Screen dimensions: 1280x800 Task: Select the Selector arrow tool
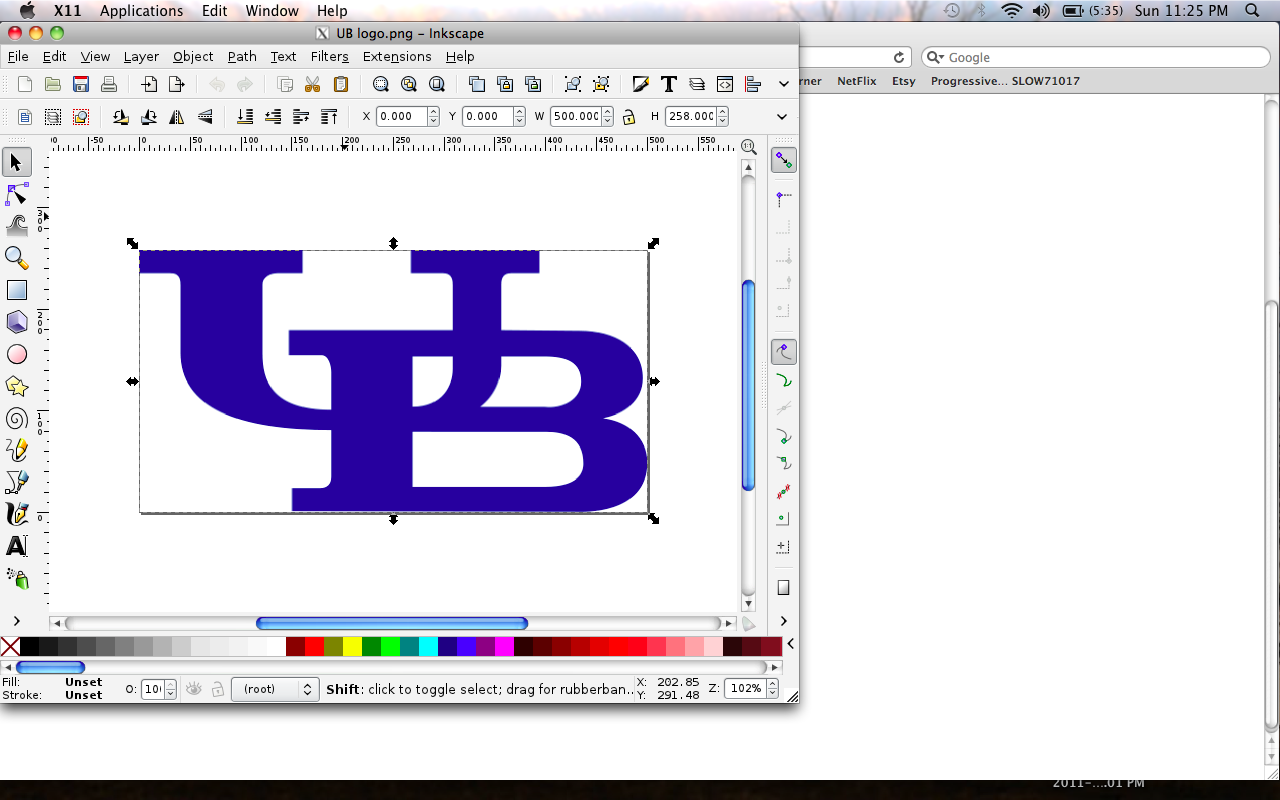click(x=16, y=162)
